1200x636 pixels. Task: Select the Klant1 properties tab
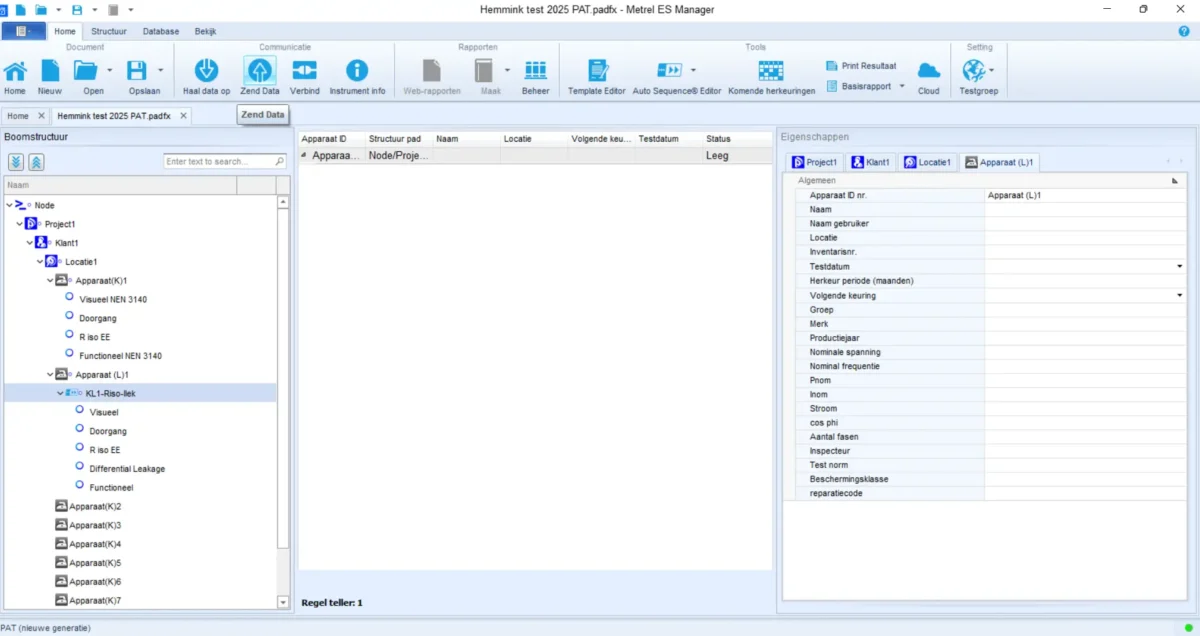click(x=870, y=162)
